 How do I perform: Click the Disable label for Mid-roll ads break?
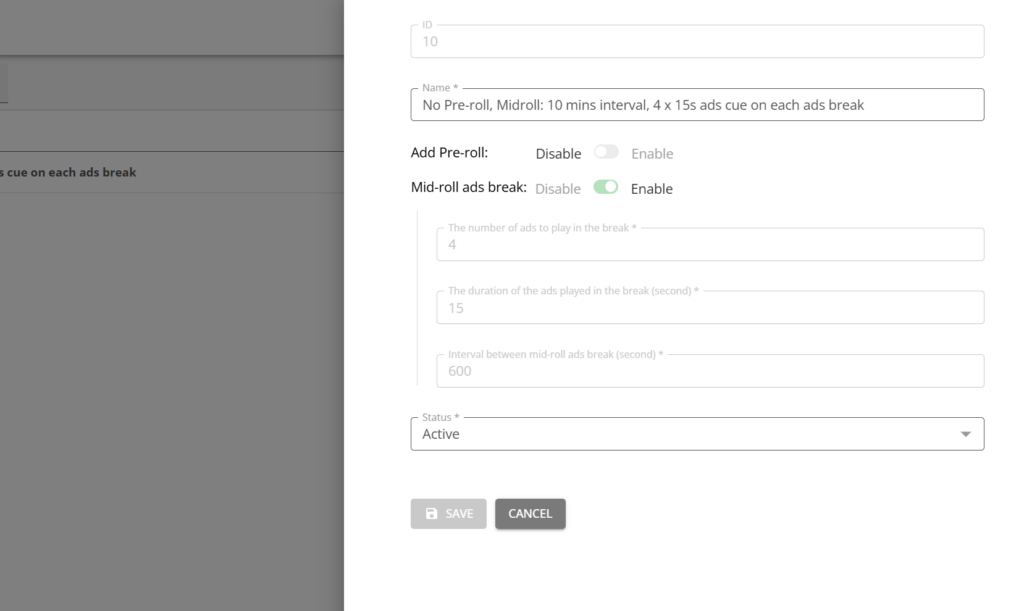[558, 189]
